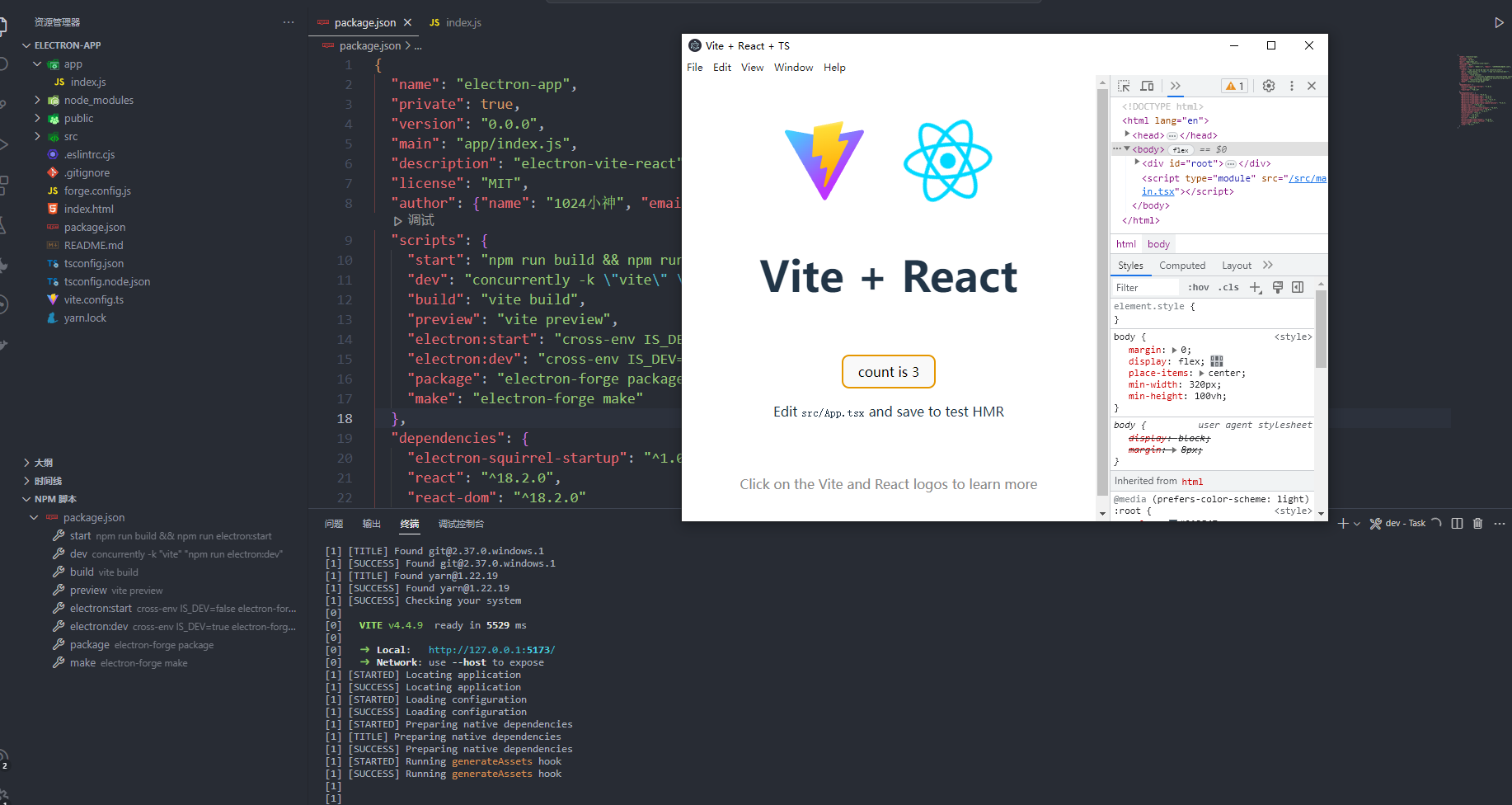Open DevTools settings gear
This screenshot has width=1512, height=805.
click(1268, 86)
